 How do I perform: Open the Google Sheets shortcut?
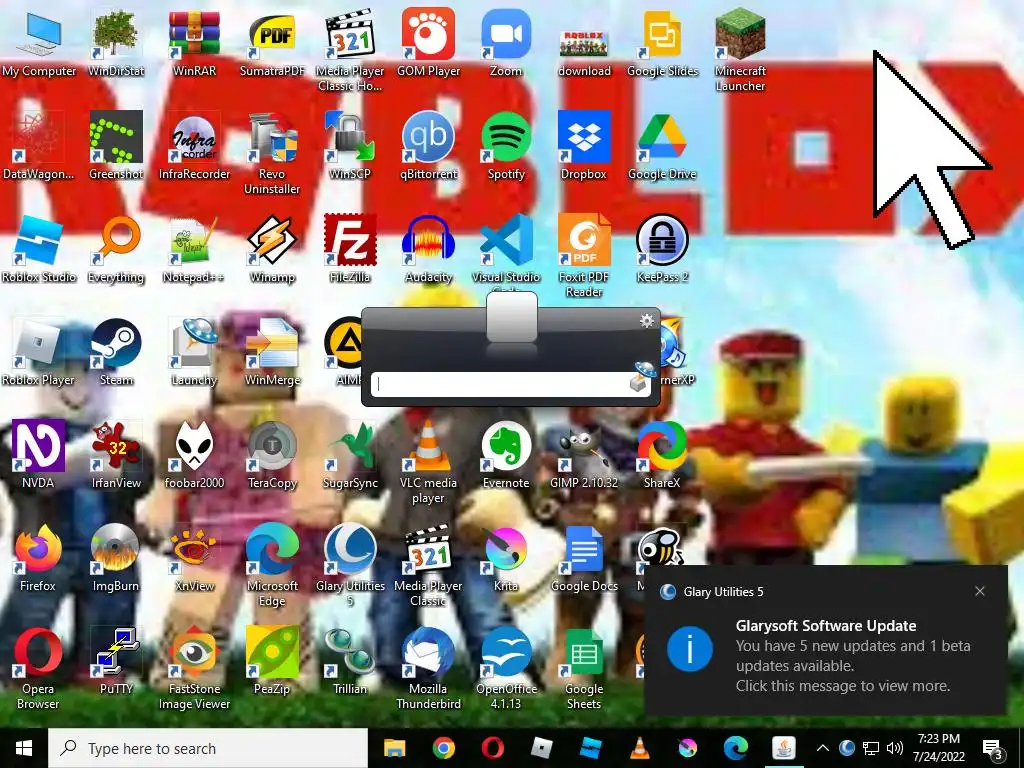(584, 669)
